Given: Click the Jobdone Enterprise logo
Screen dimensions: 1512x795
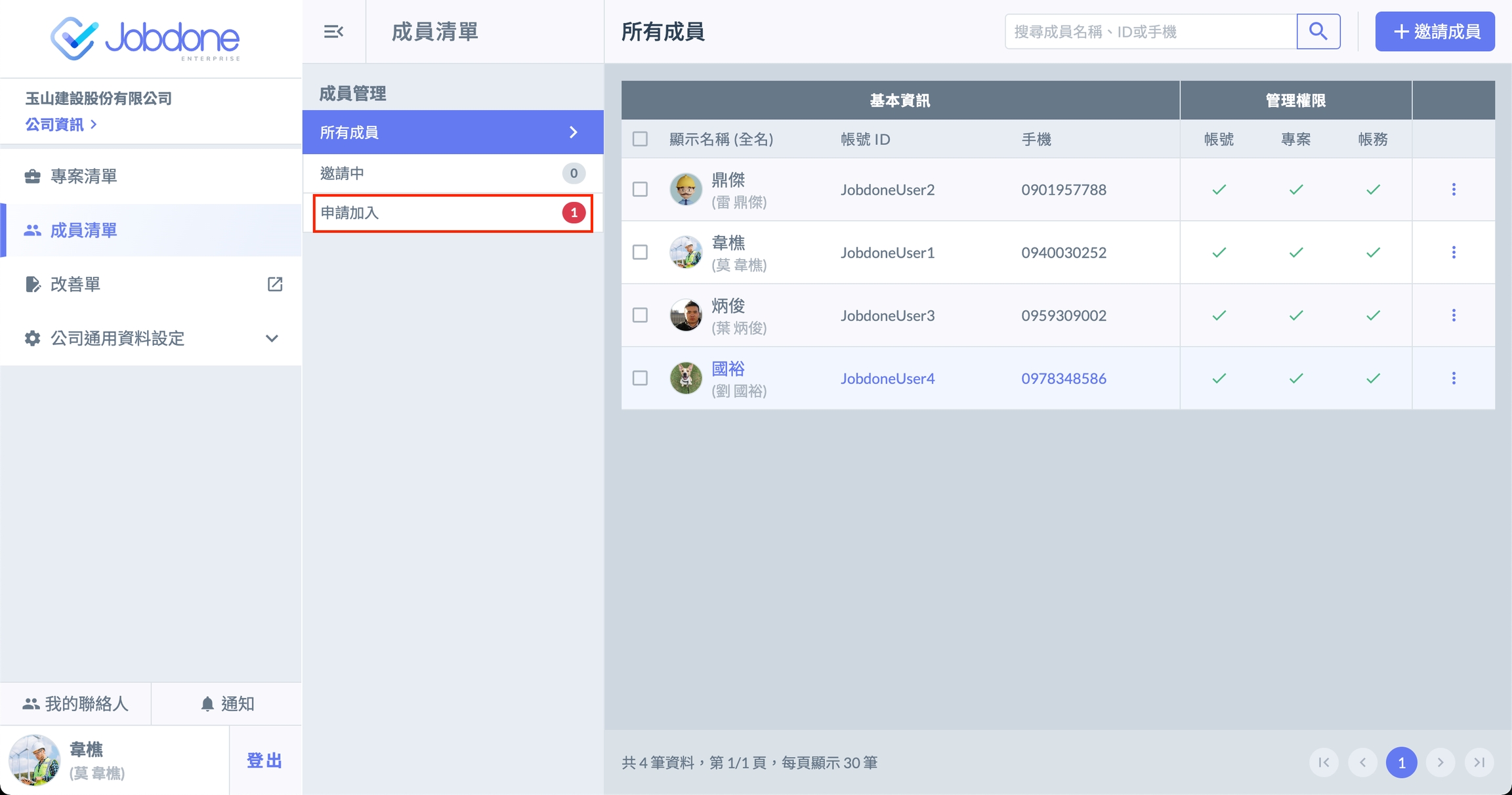Looking at the screenshot, I should [146, 39].
